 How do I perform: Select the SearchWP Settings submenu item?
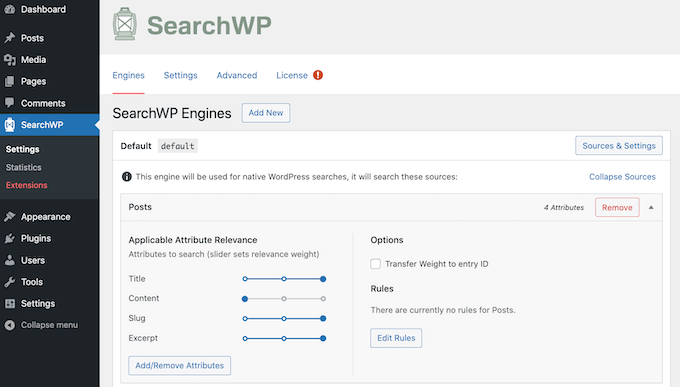[23, 149]
